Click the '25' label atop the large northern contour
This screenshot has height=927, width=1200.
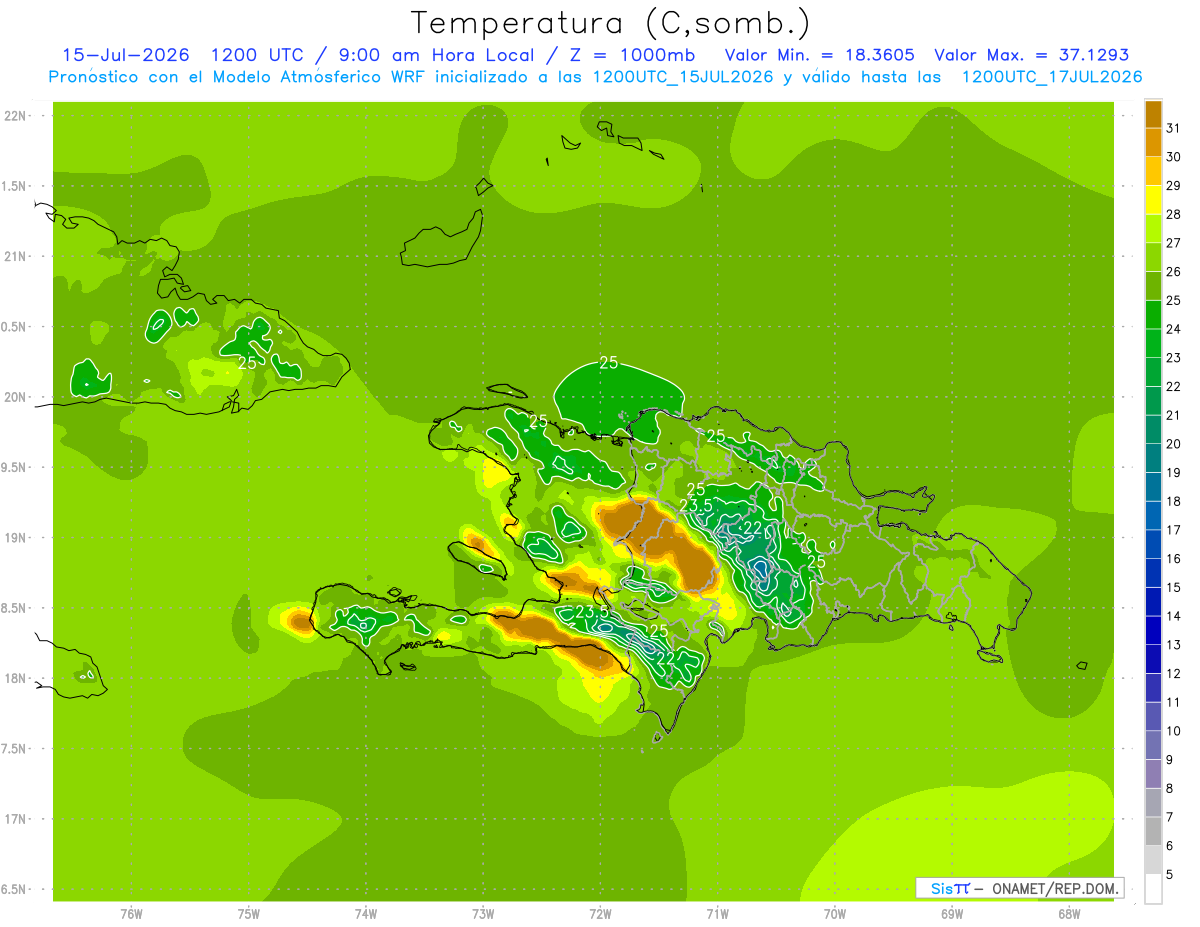click(609, 362)
